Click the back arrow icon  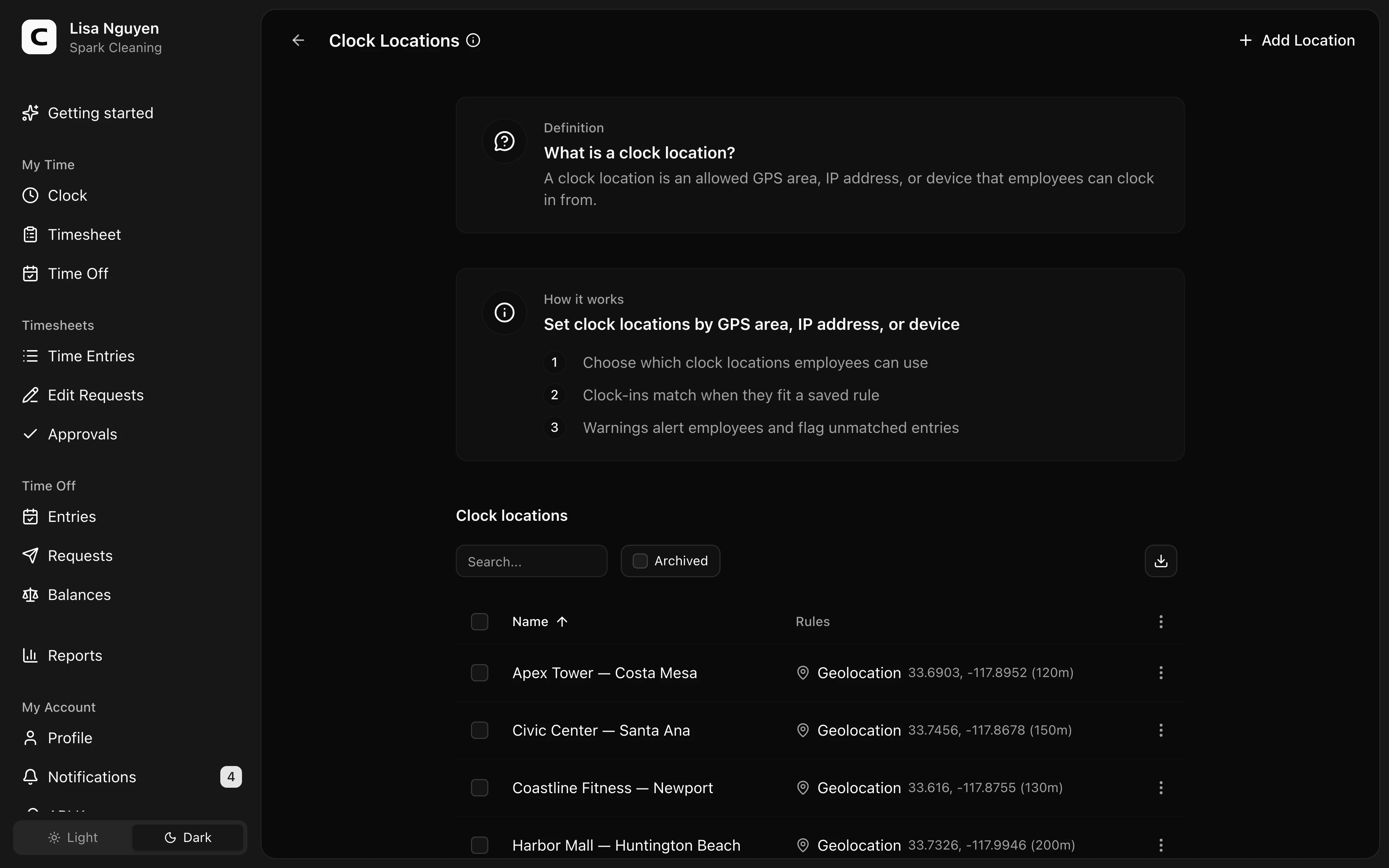(298, 40)
